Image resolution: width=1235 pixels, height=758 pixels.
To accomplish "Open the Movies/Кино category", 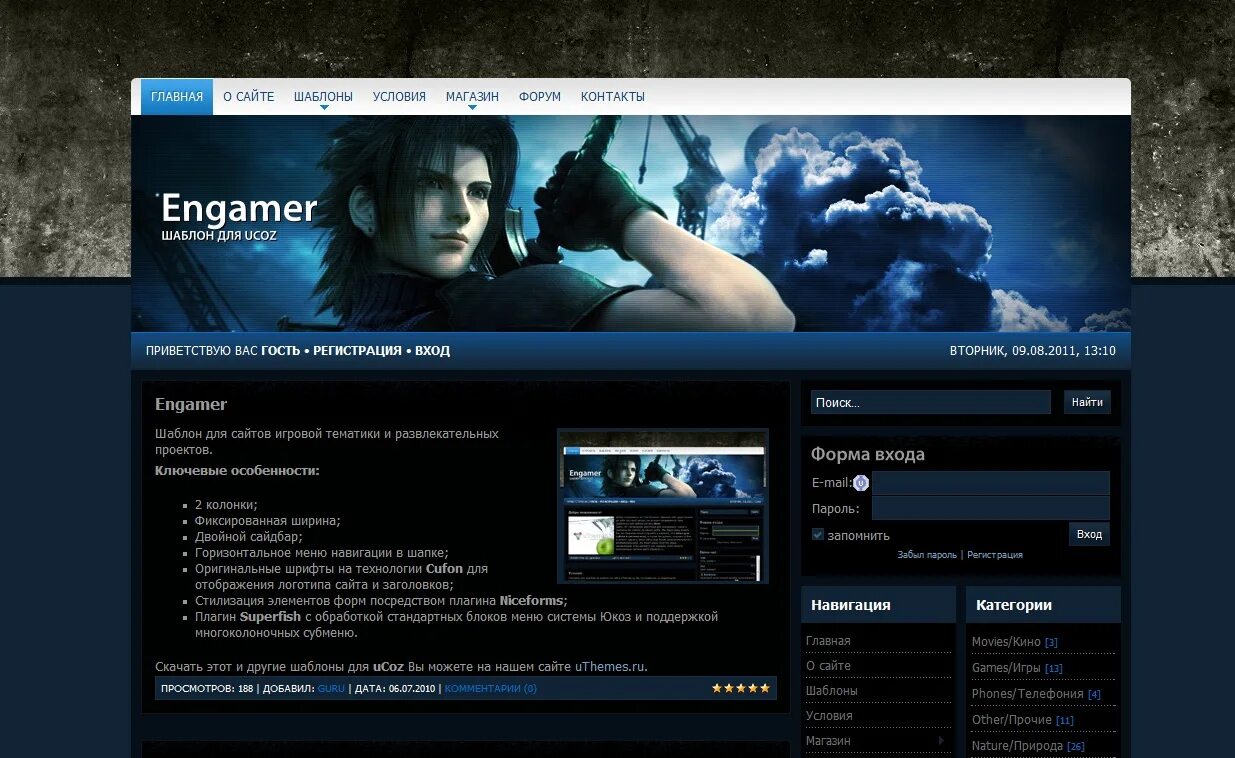I will tap(1006, 642).
